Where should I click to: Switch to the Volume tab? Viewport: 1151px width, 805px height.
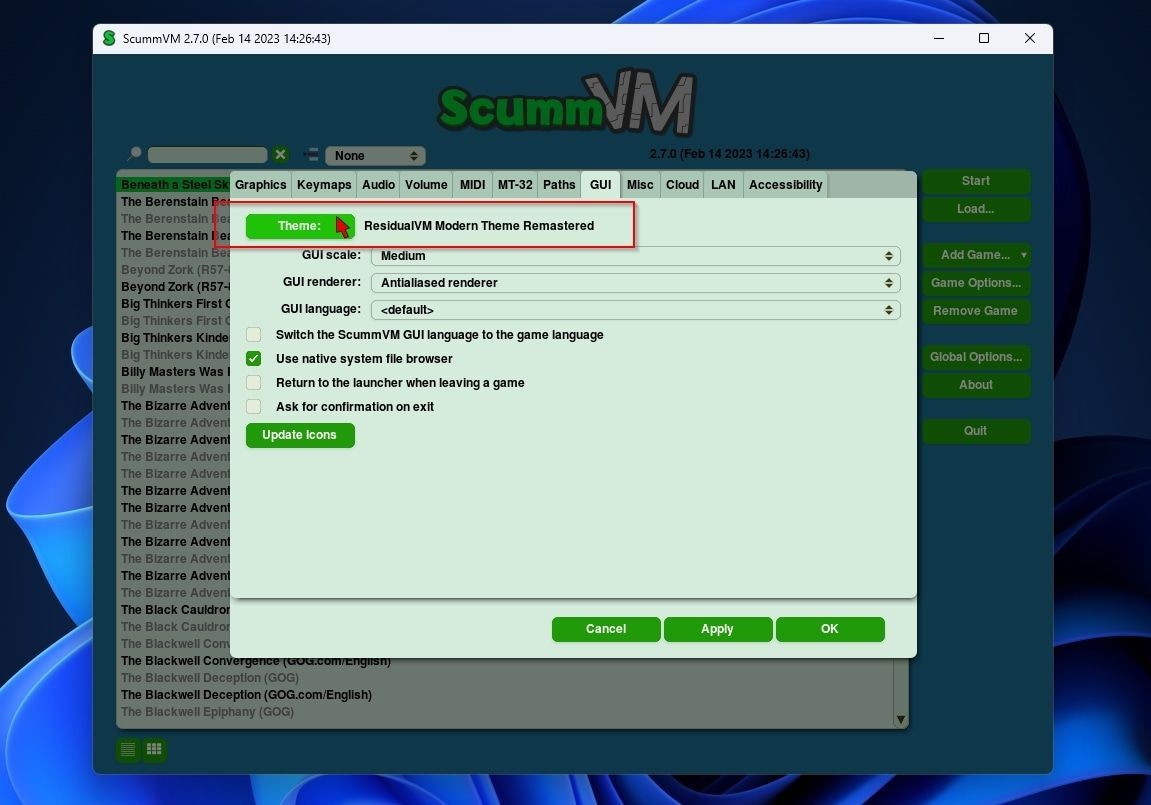click(x=426, y=185)
